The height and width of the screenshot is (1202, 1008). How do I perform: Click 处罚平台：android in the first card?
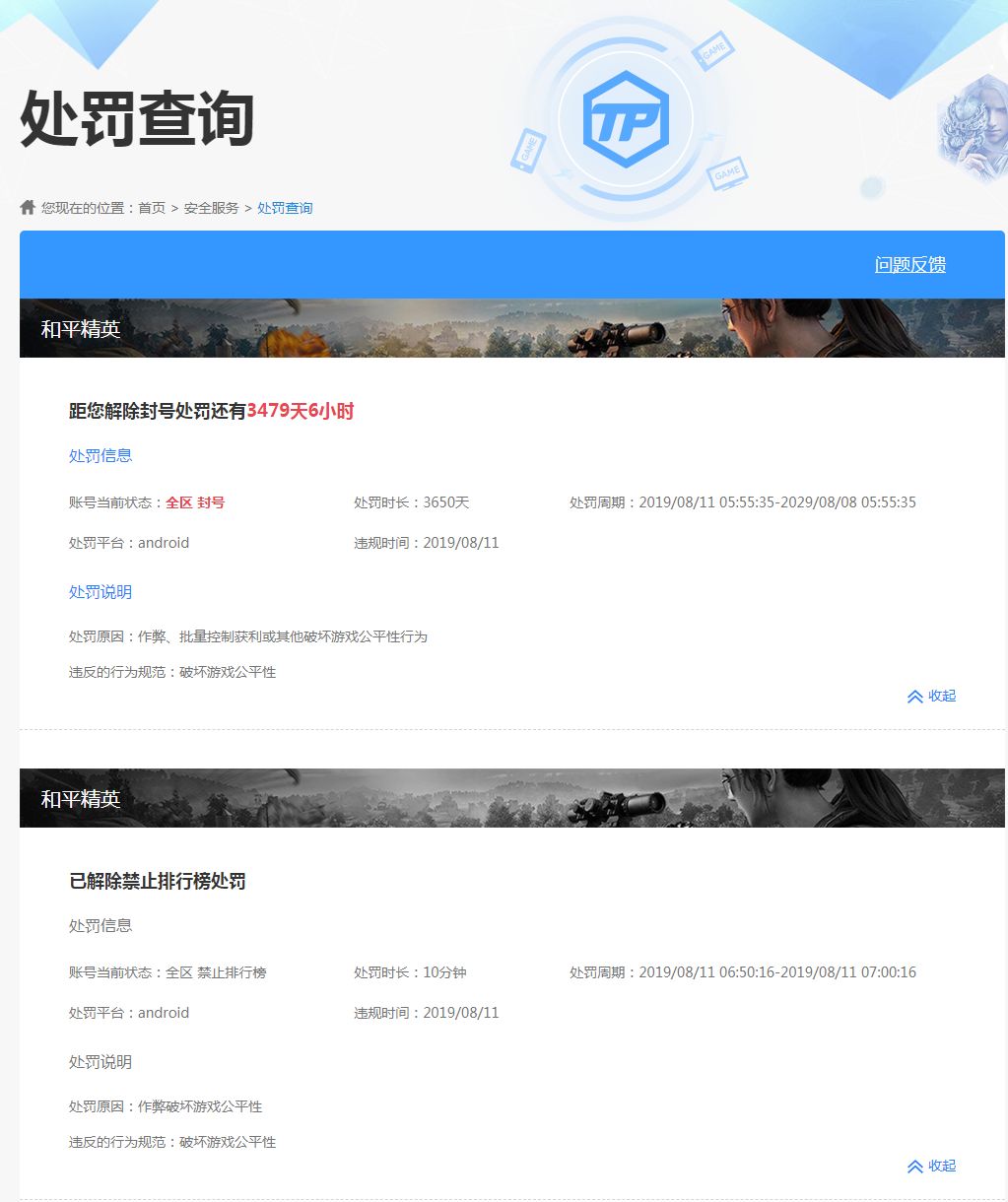[x=129, y=543]
